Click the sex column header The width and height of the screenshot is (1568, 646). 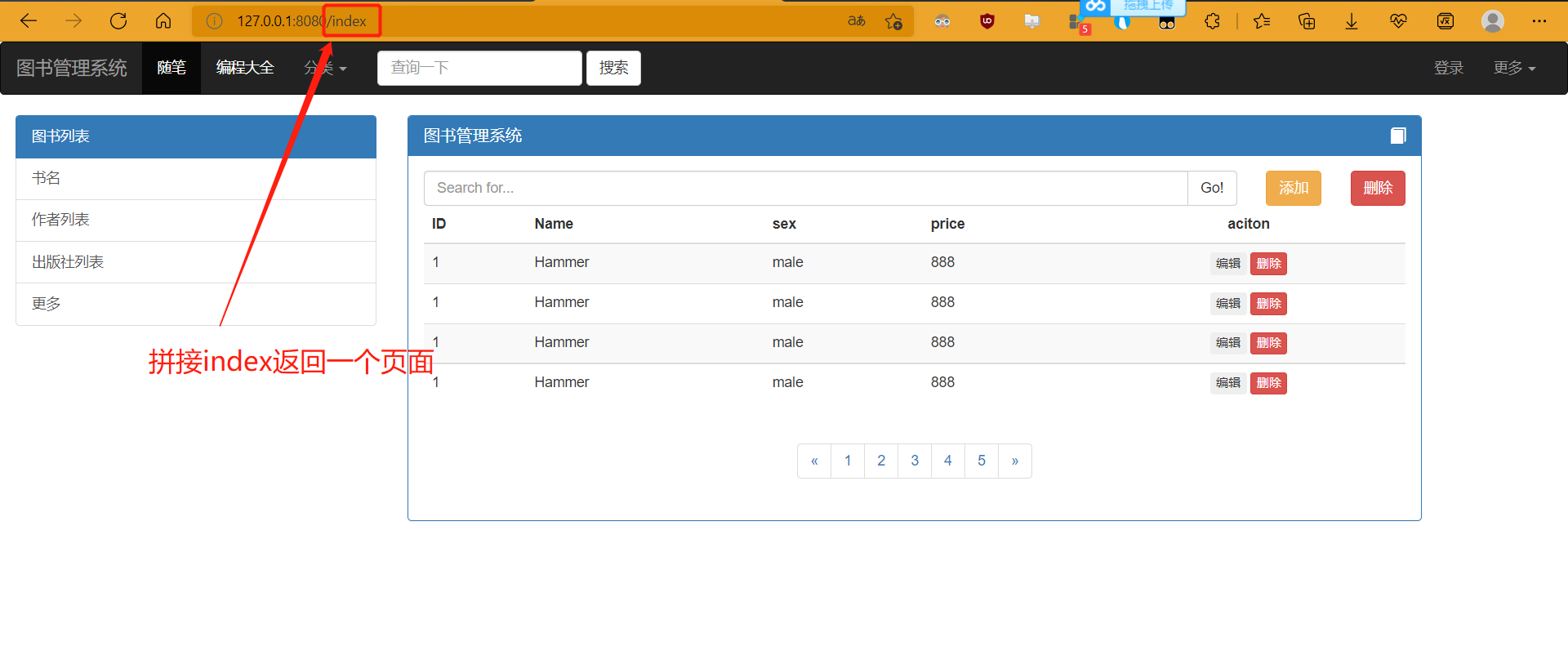tap(784, 224)
